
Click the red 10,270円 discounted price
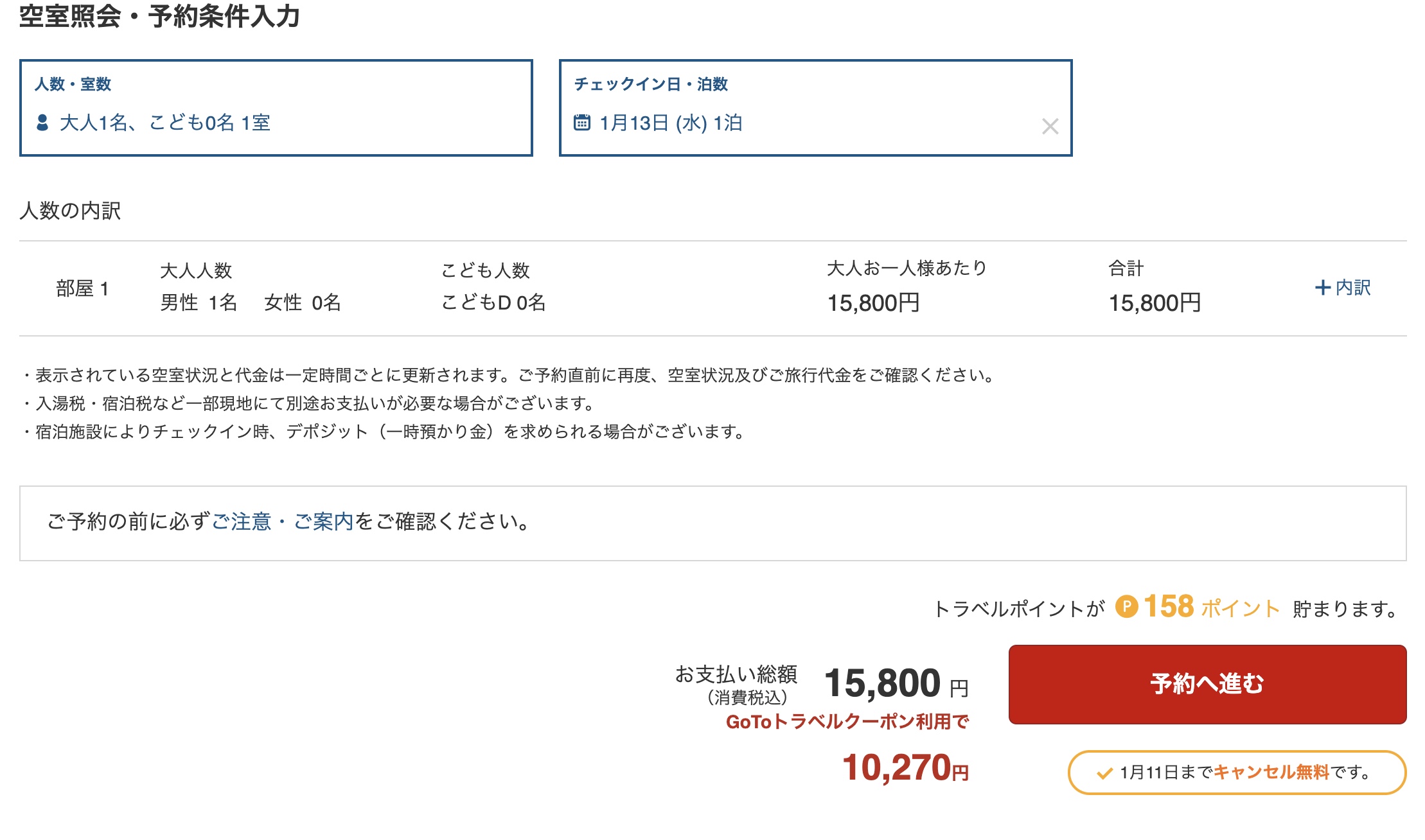[x=905, y=768]
